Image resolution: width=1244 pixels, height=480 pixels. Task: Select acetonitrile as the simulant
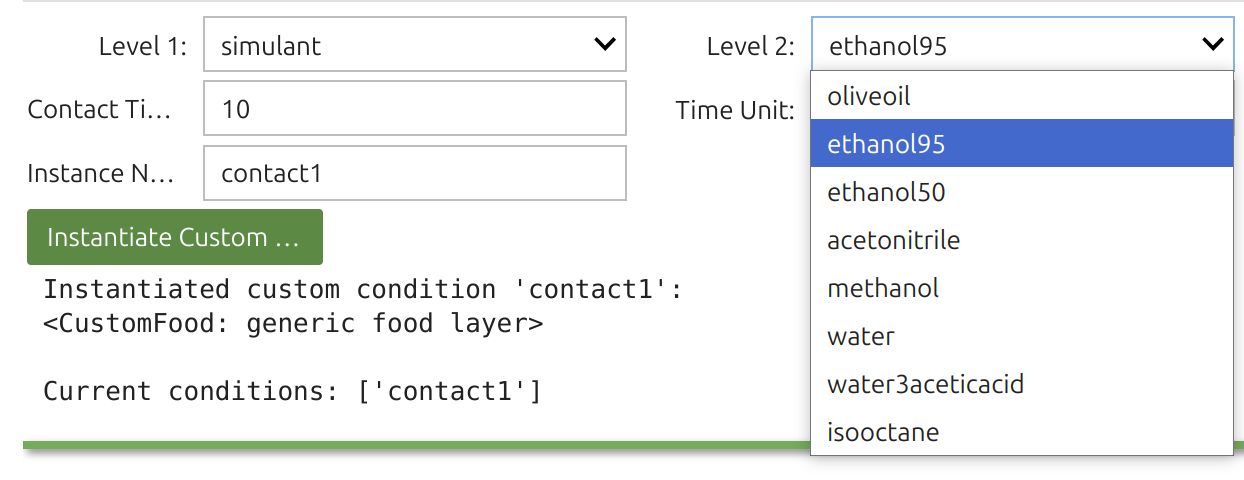click(1021, 240)
